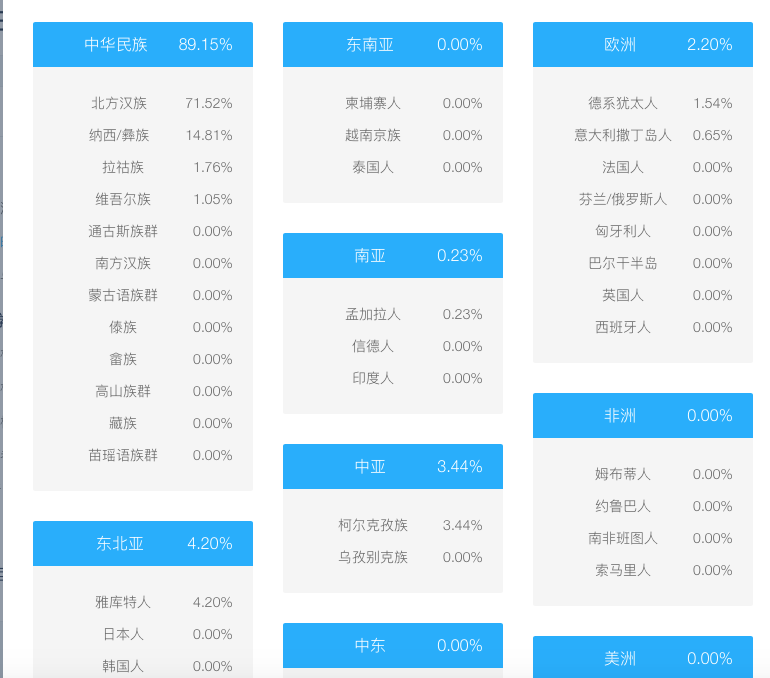The image size is (770, 678).
Task: Select the 意大利撒丁岛人 entry
Action: [x=642, y=135]
